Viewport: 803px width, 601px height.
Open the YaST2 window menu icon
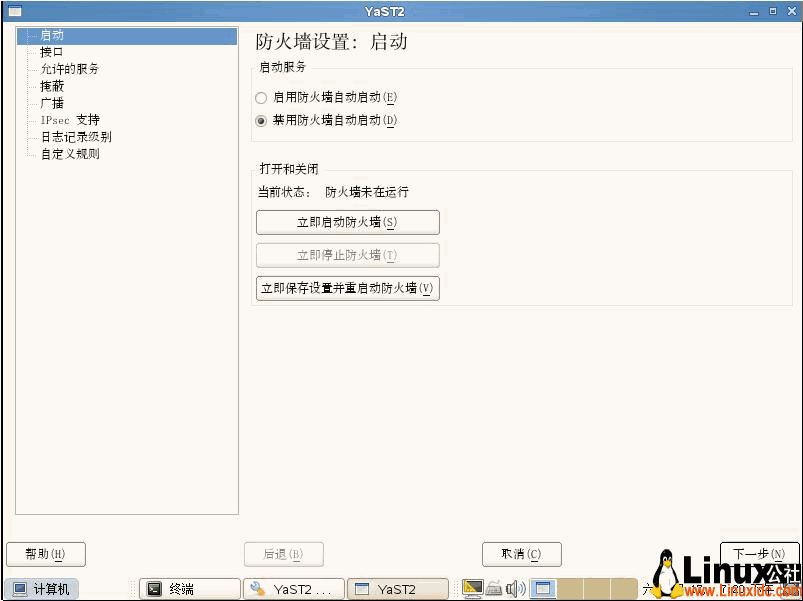pos(15,11)
